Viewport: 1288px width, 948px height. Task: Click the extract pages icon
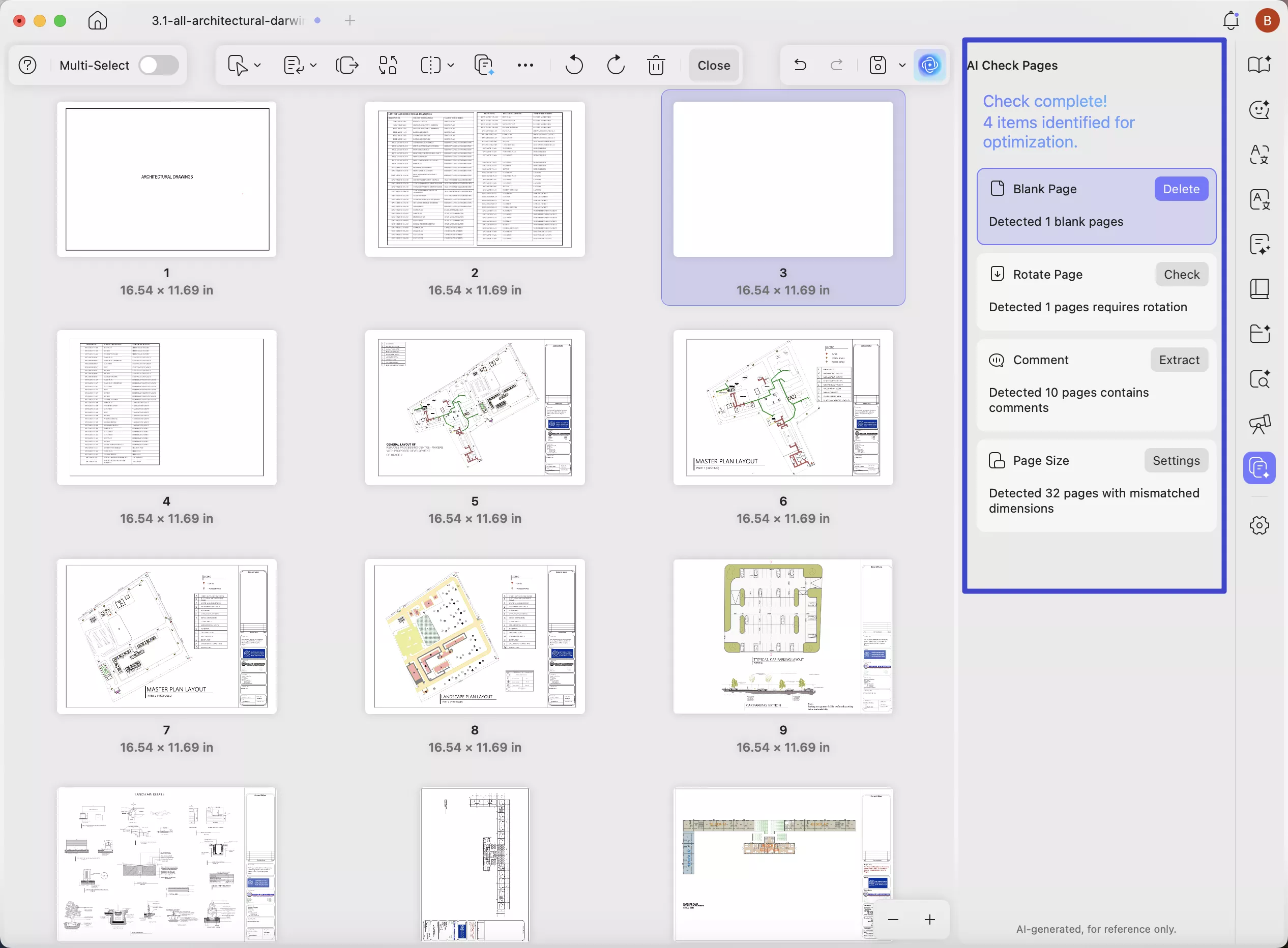[347, 66]
